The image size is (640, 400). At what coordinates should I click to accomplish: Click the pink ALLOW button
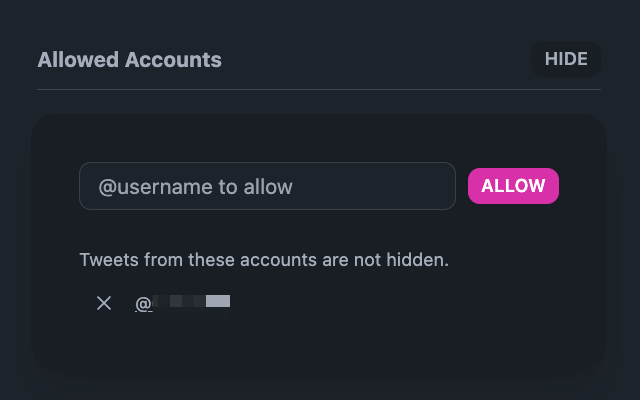(x=513, y=186)
